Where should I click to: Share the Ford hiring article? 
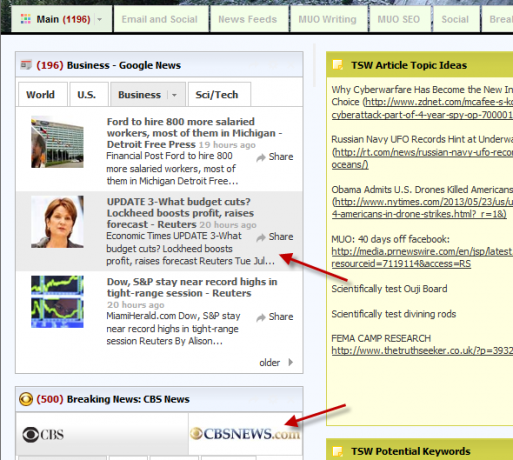(275, 157)
